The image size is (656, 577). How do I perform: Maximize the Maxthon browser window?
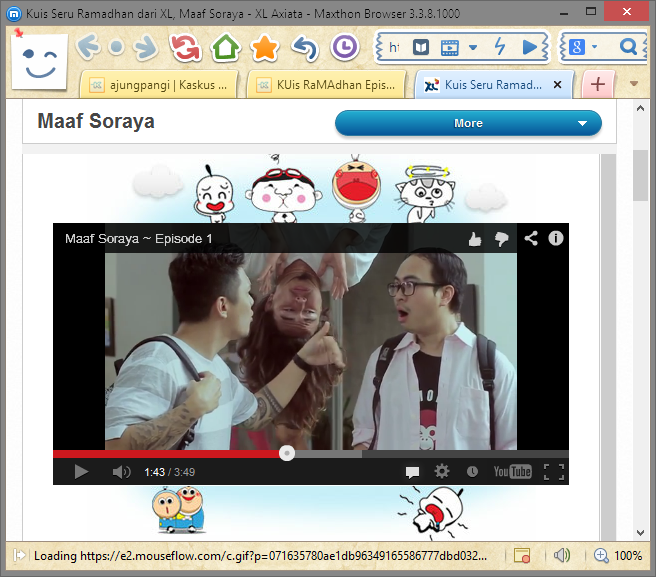pyautogui.click(x=591, y=11)
